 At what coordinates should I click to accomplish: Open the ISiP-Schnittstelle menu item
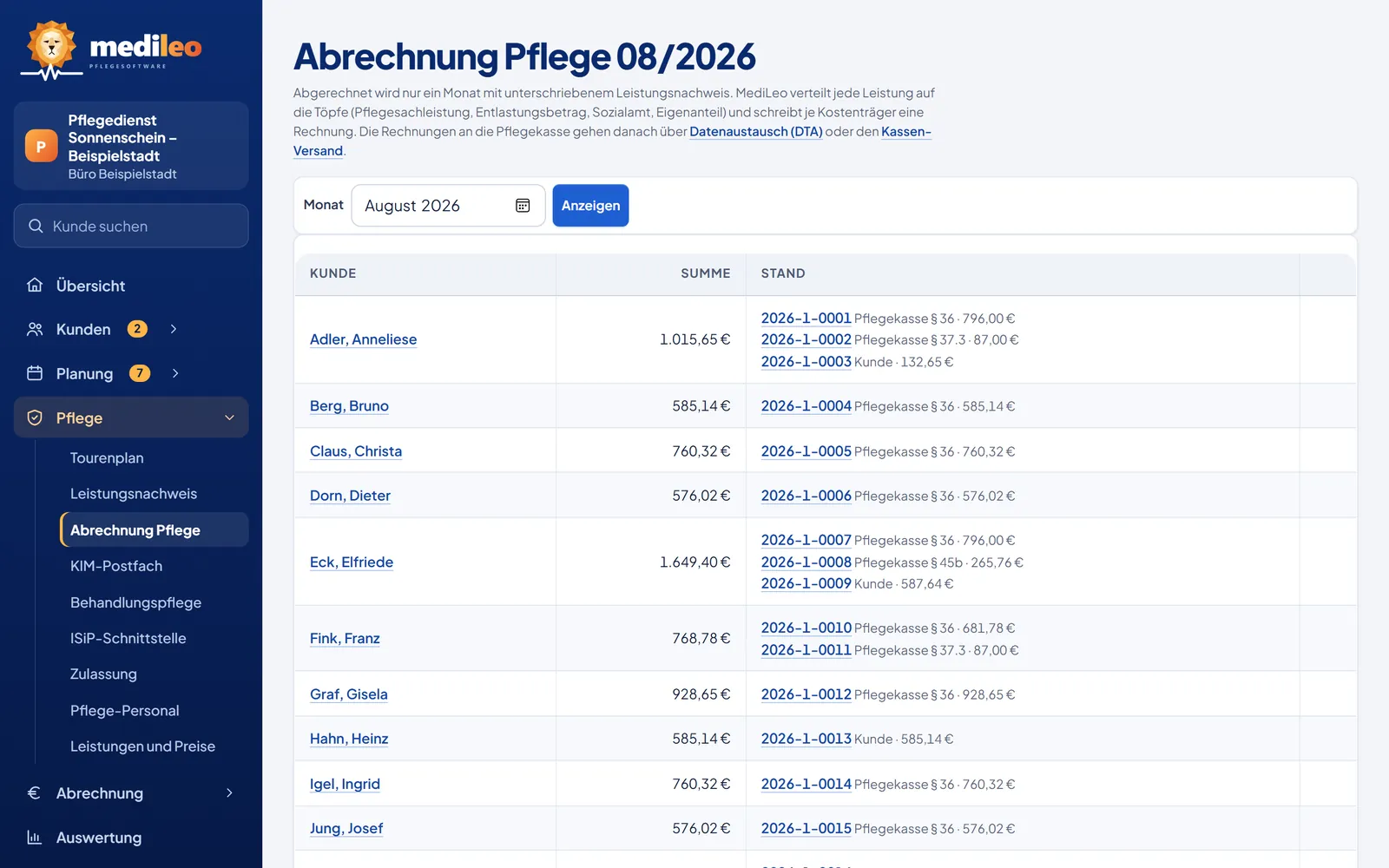point(128,638)
